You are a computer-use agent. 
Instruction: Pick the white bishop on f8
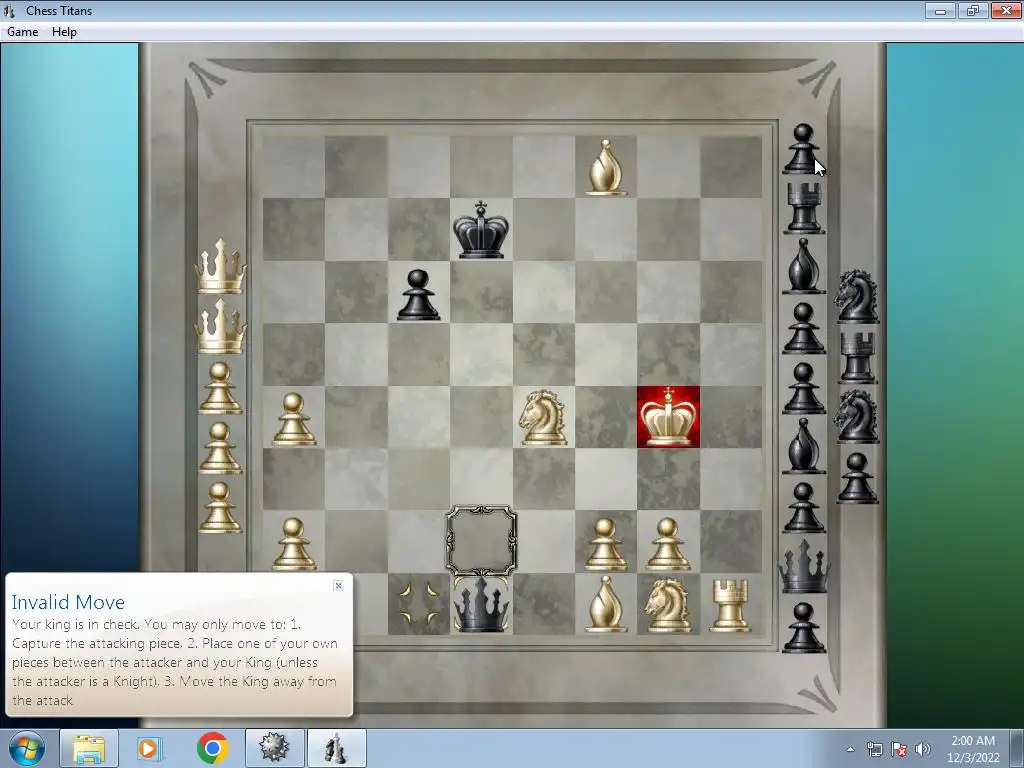click(x=605, y=167)
